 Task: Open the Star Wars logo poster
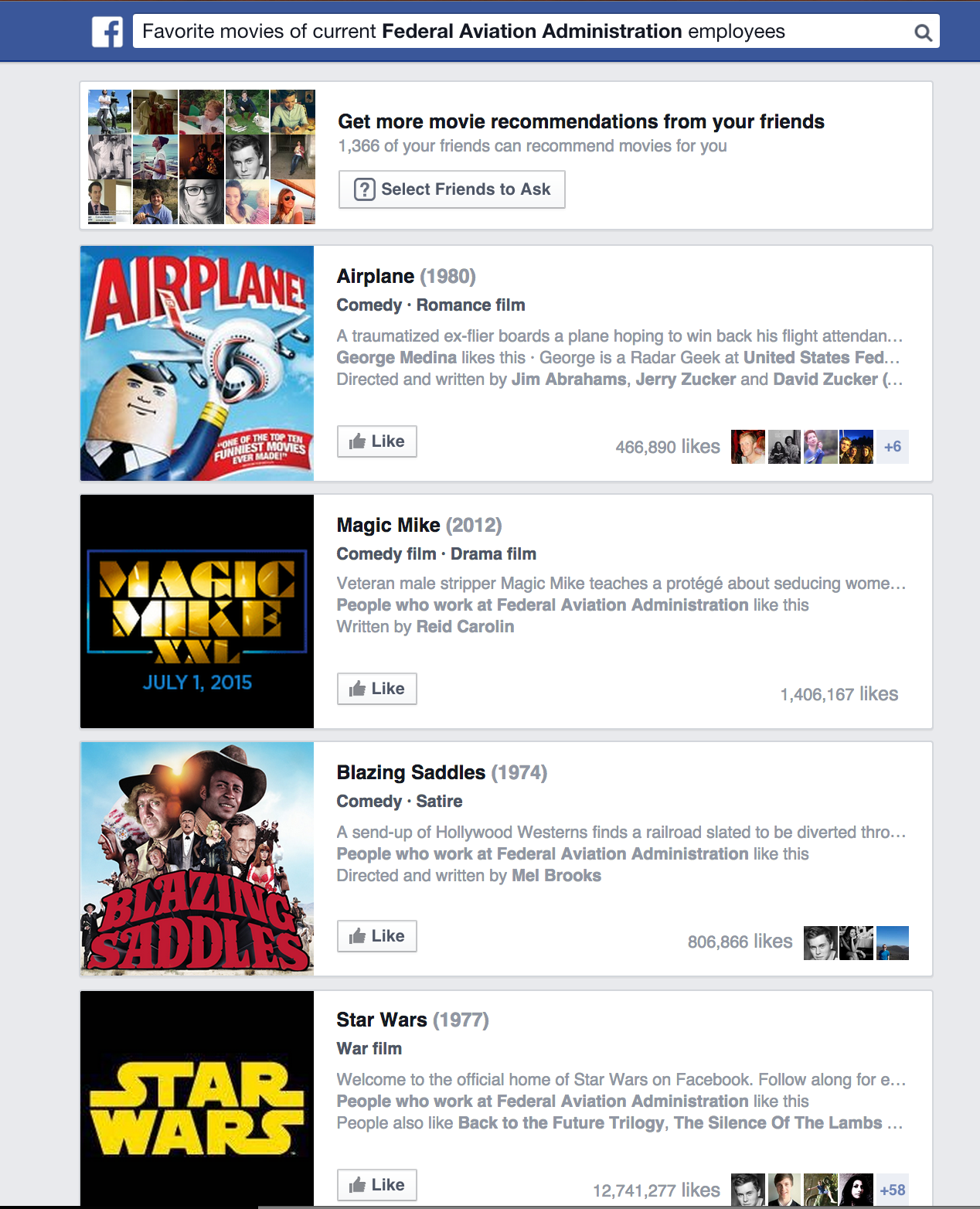click(x=197, y=1098)
